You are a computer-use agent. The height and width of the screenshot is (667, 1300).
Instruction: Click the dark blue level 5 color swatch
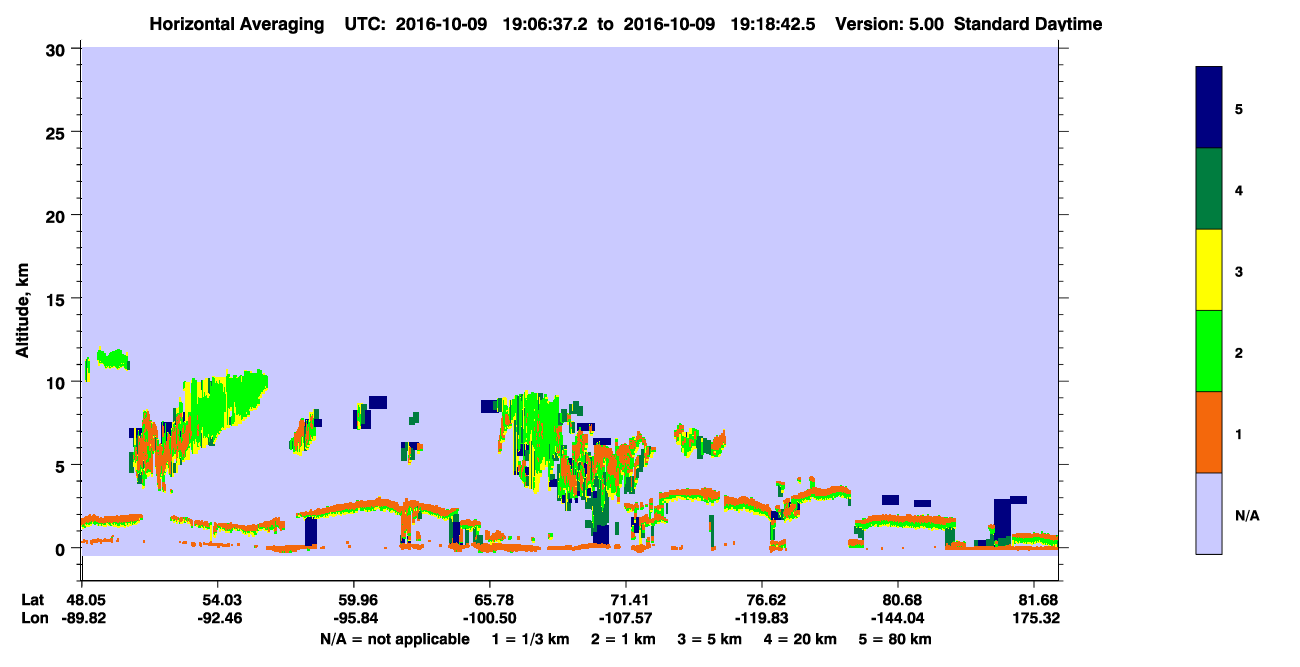tap(1208, 107)
